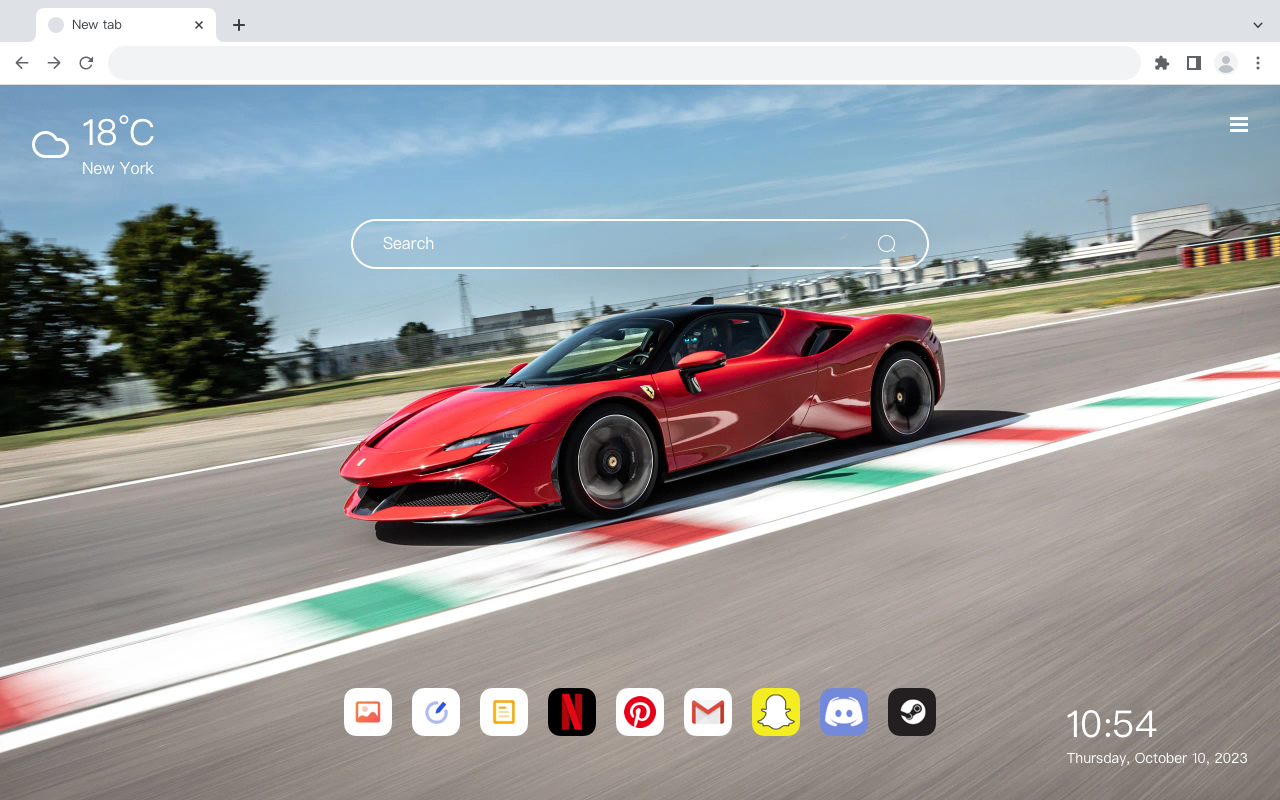Close the New tab tab
The width and height of the screenshot is (1280, 800).
pos(199,25)
